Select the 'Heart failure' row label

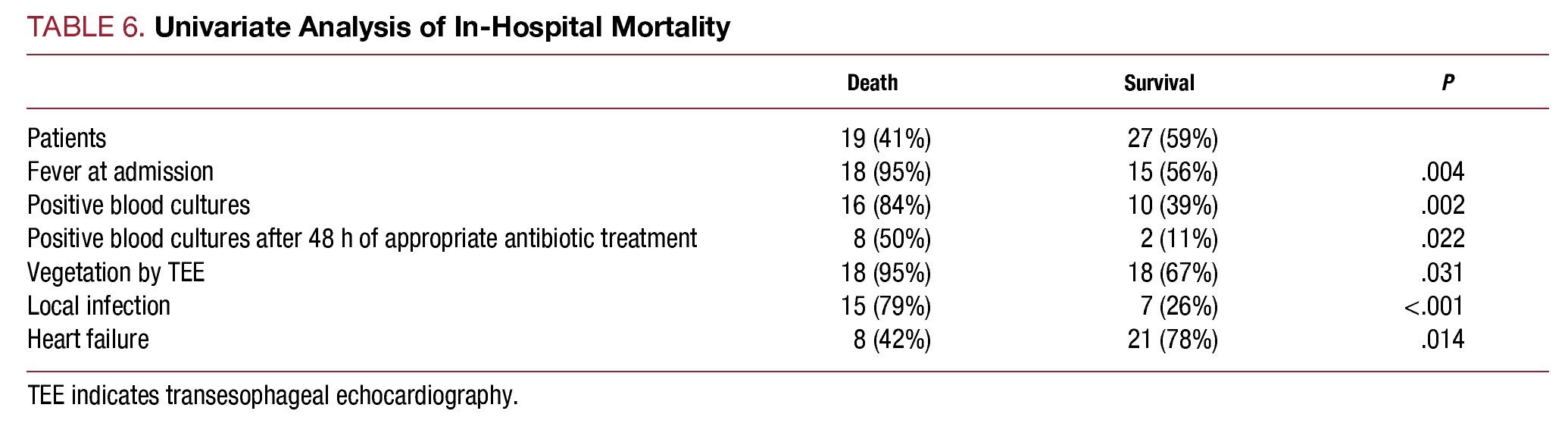(88, 339)
